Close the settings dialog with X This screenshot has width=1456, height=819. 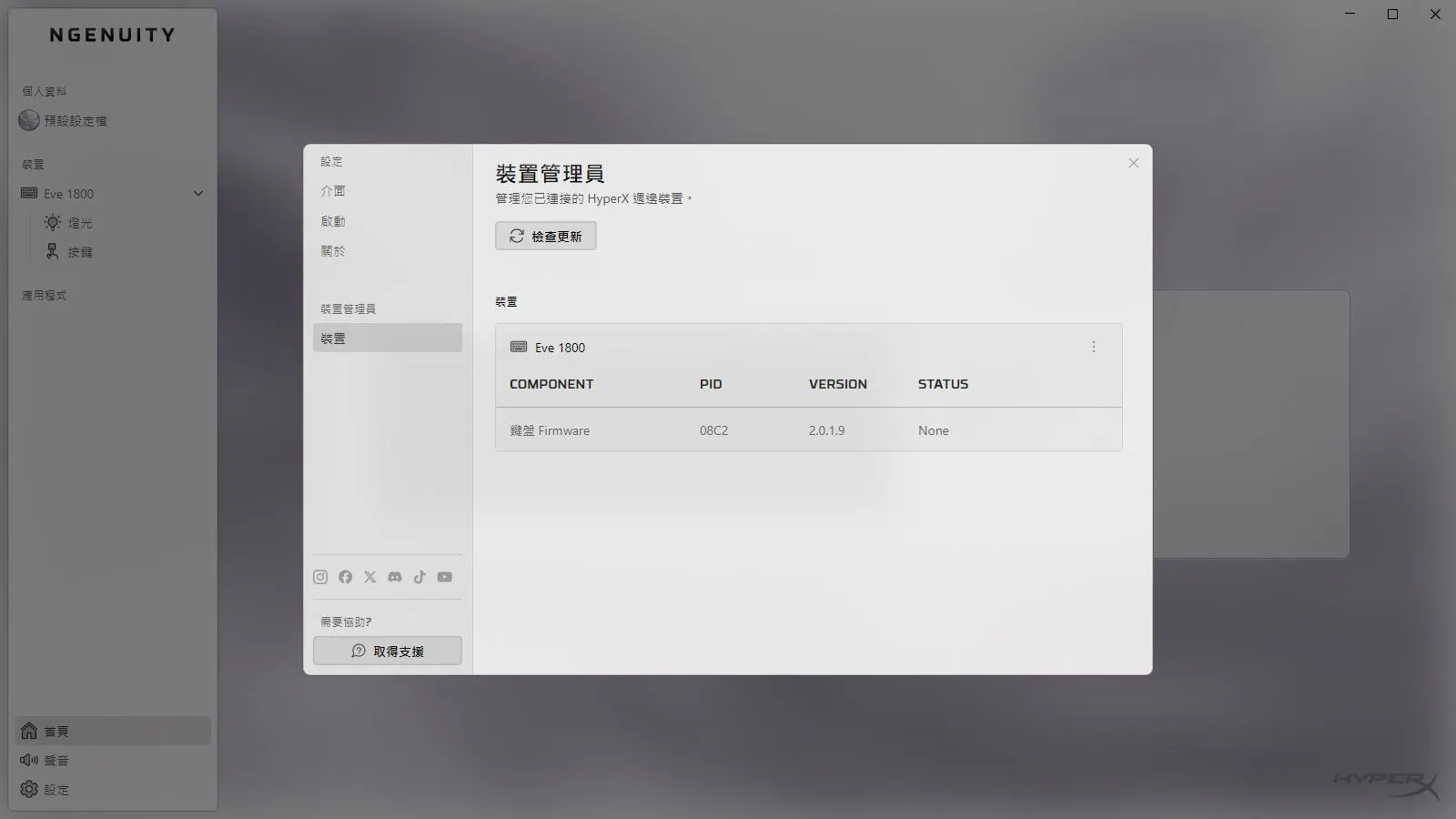(1133, 163)
